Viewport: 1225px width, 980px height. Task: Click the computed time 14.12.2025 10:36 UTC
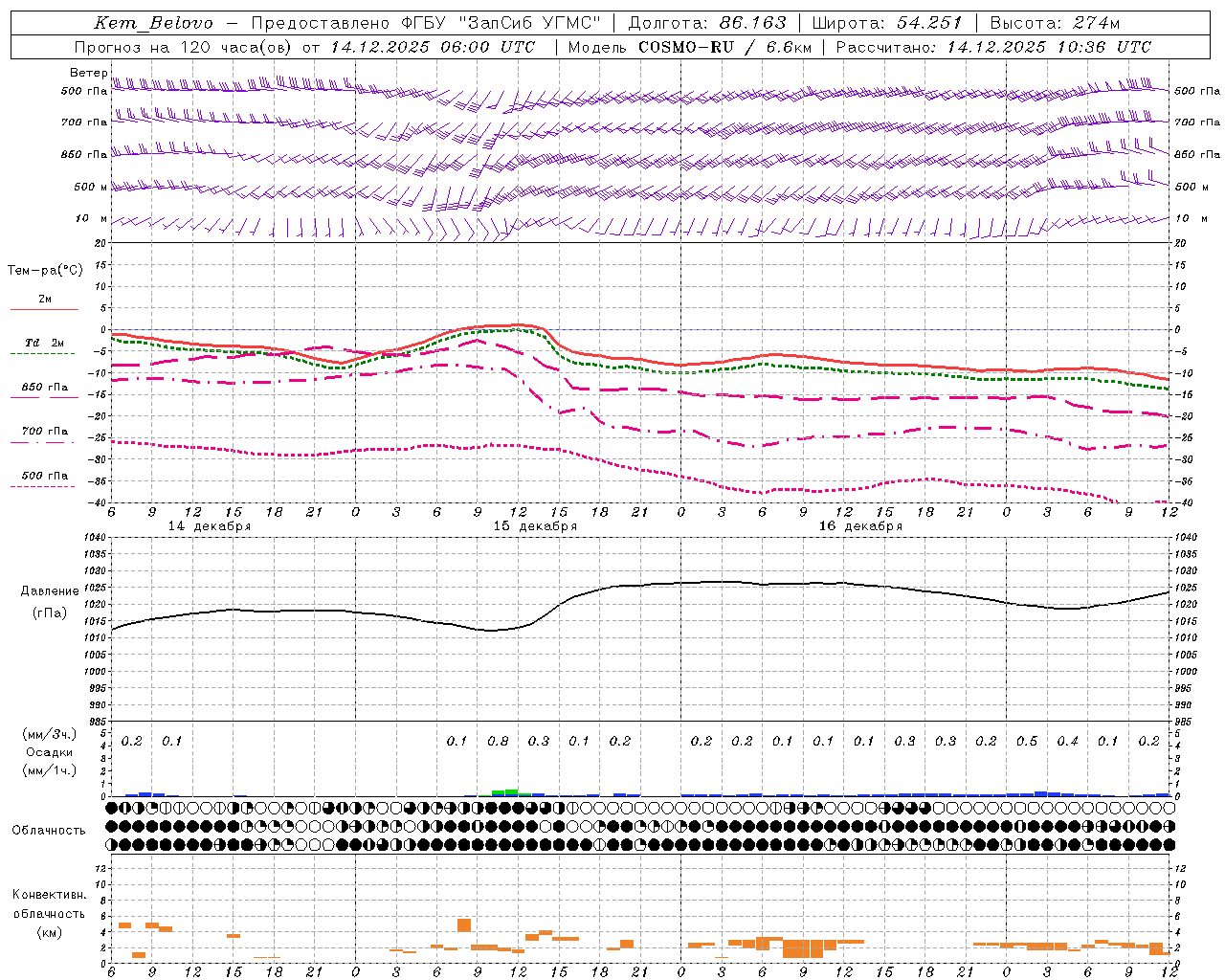[1049, 47]
